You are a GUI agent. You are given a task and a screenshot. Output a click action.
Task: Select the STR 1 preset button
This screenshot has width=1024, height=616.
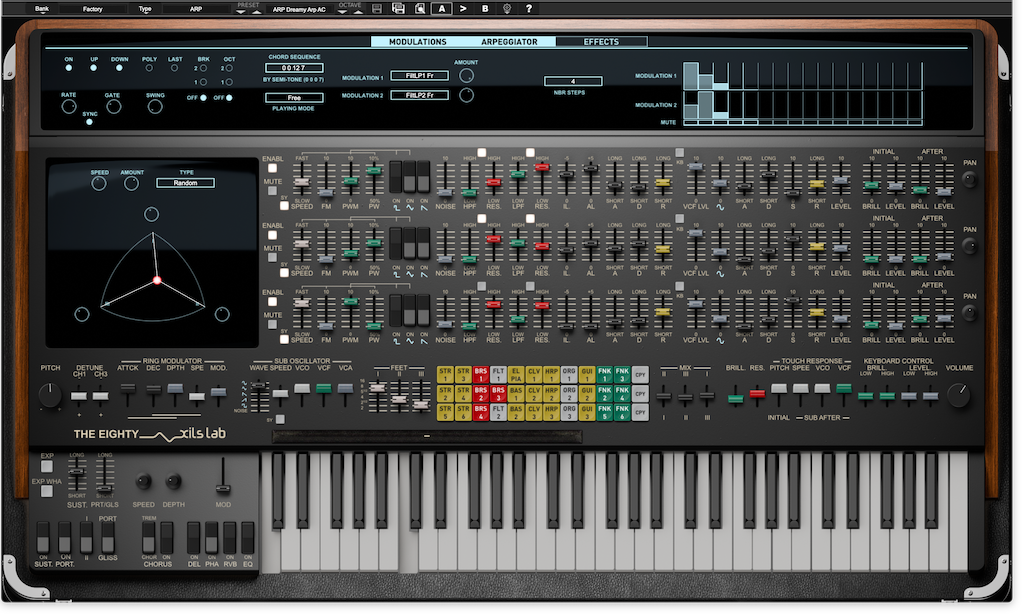click(x=445, y=374)
